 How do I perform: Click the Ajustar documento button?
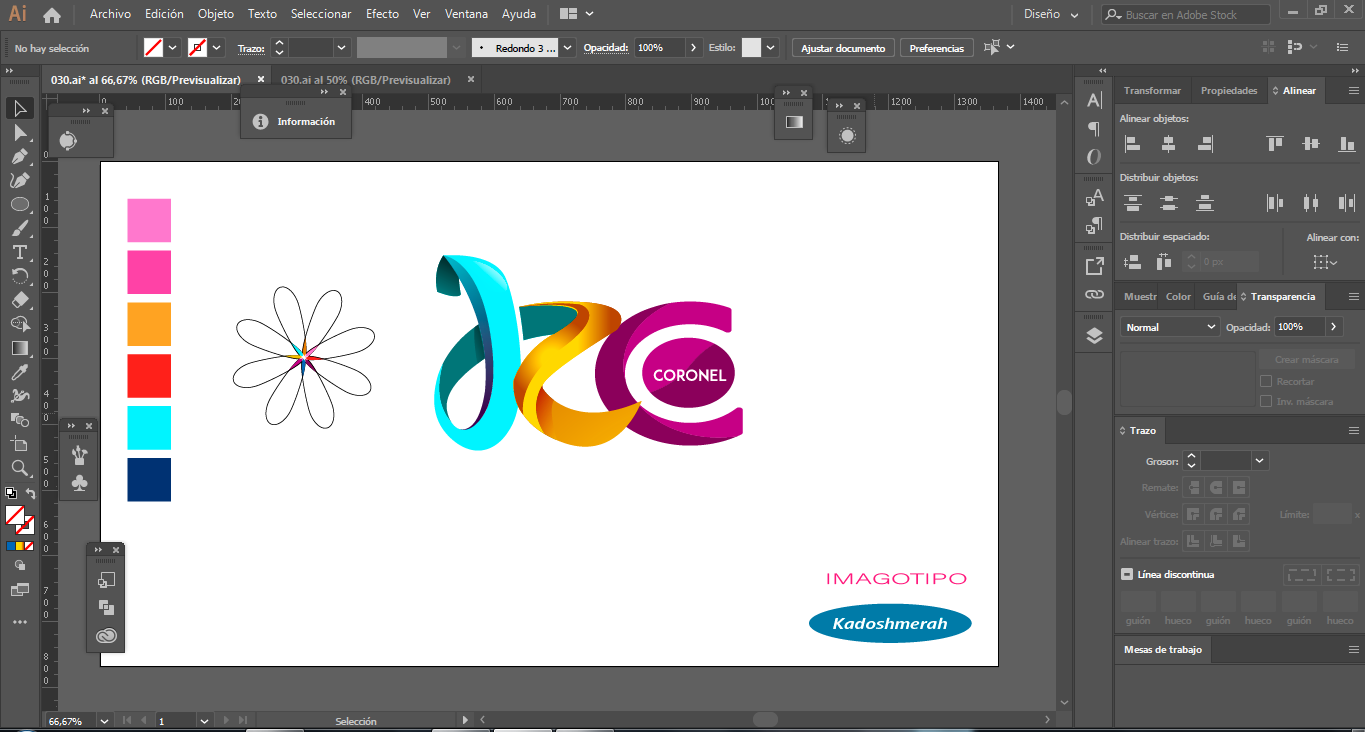(843, 48)
